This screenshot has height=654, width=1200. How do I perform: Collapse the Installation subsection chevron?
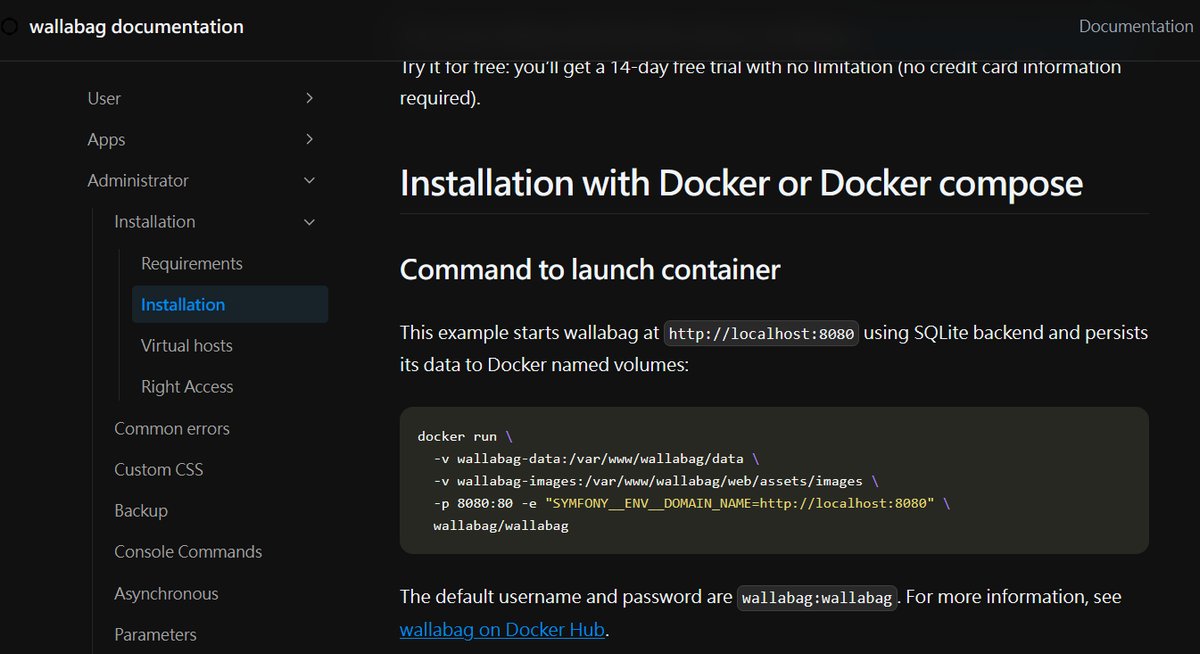point(309,222)
